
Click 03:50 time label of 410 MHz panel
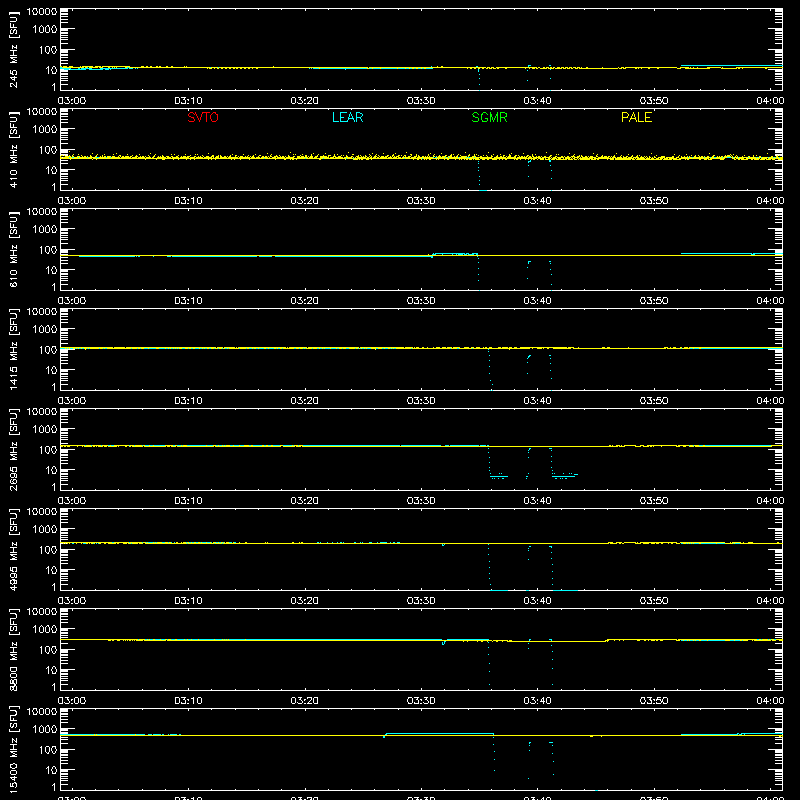click(654, 201)
